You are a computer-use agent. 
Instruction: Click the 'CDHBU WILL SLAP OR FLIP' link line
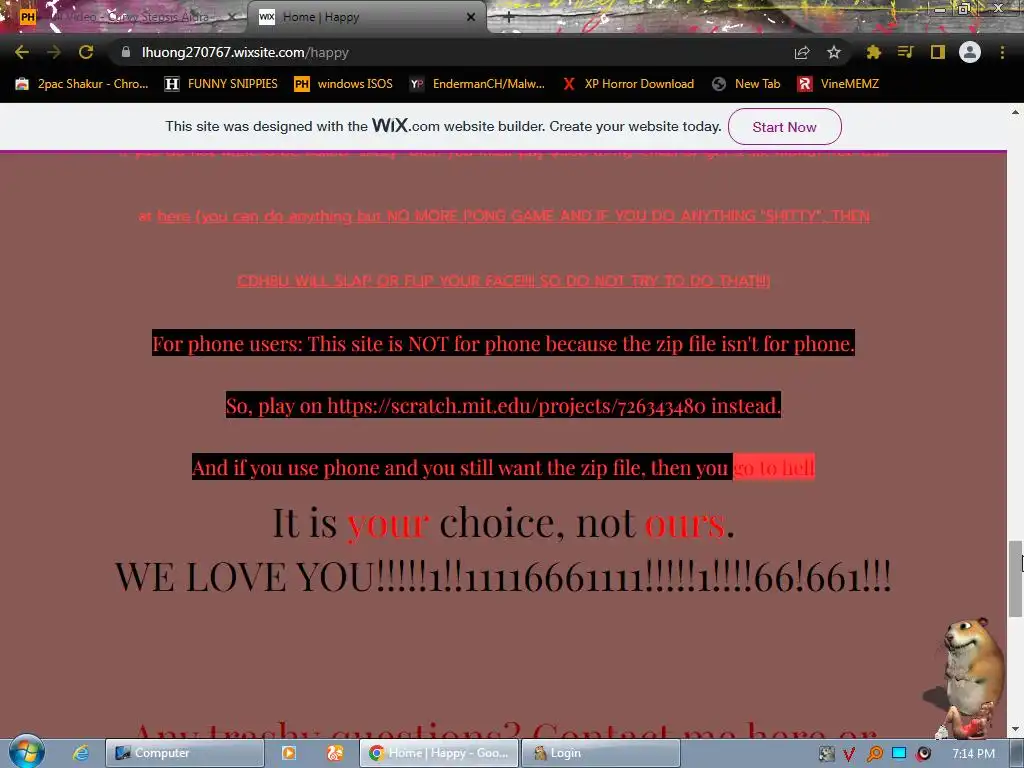(x=504, y=281)
